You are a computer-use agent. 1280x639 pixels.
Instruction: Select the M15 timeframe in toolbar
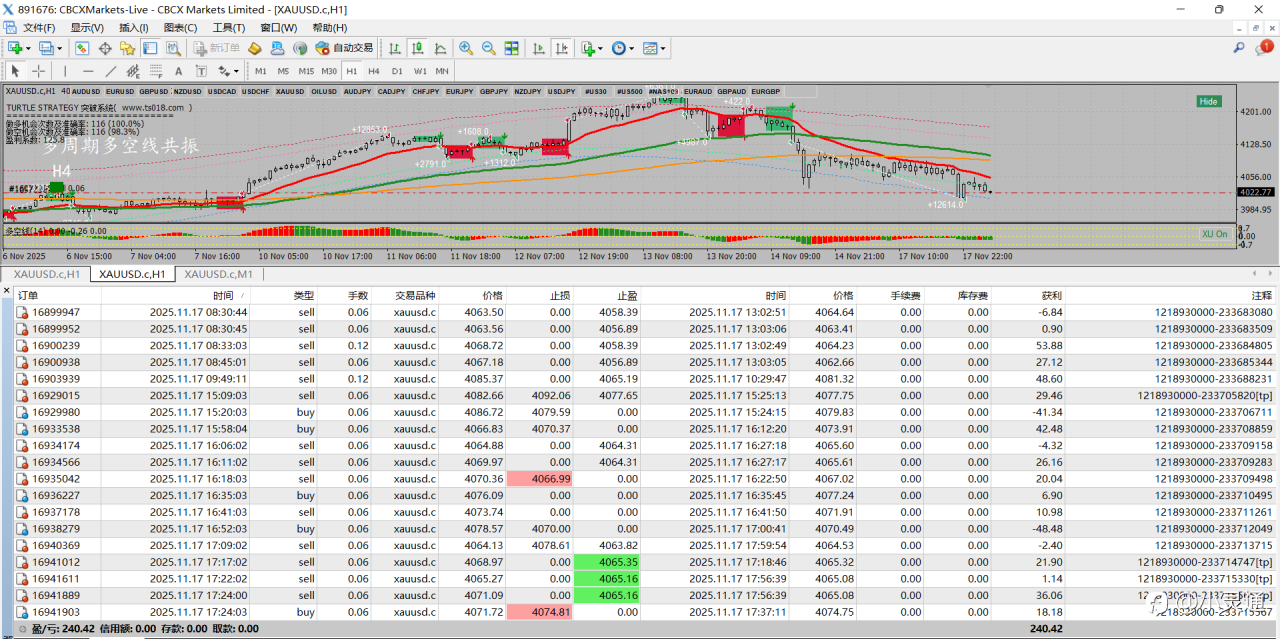click(306, 71)
